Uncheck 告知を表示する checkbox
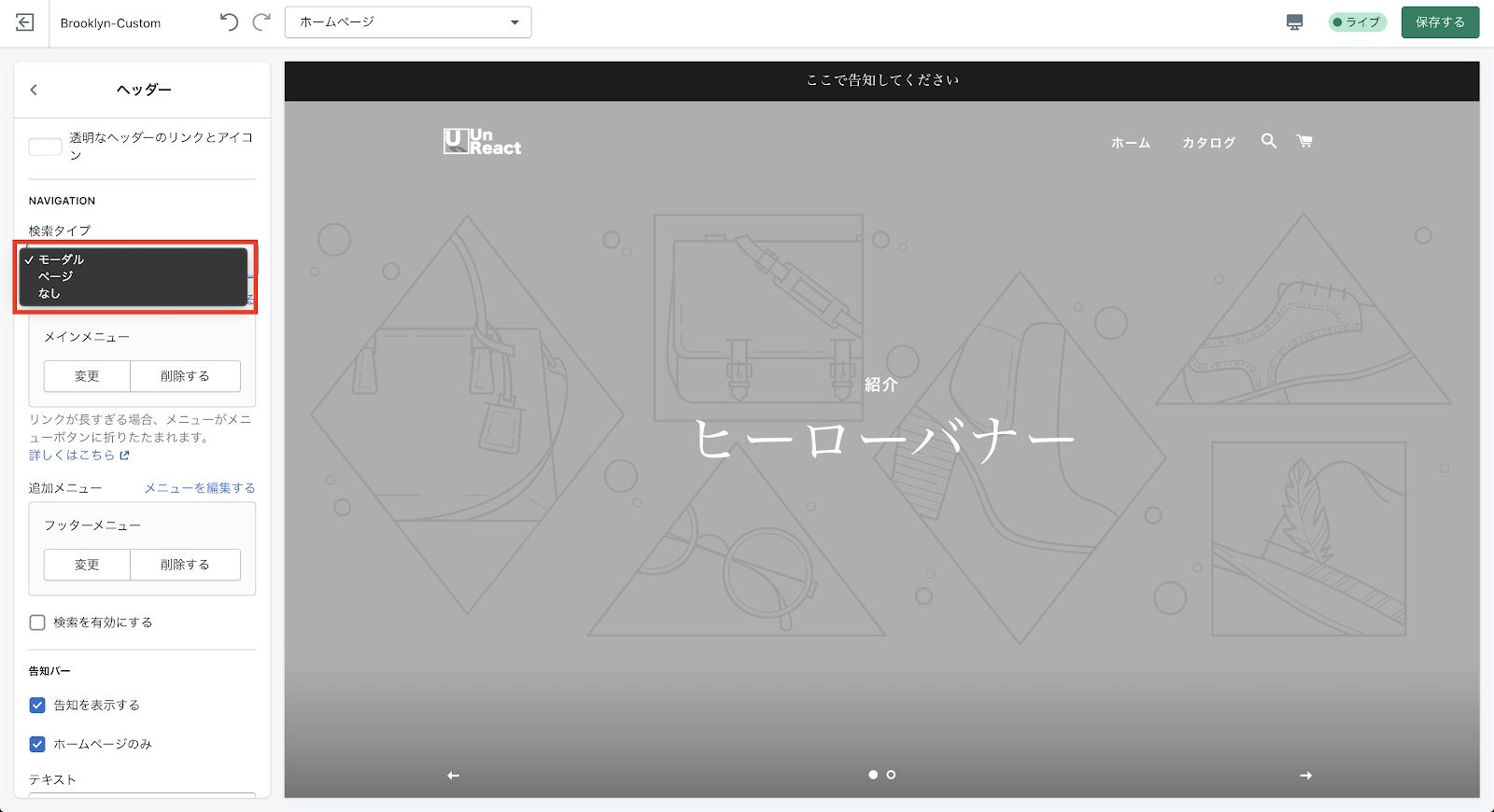 tap(37, 706)
